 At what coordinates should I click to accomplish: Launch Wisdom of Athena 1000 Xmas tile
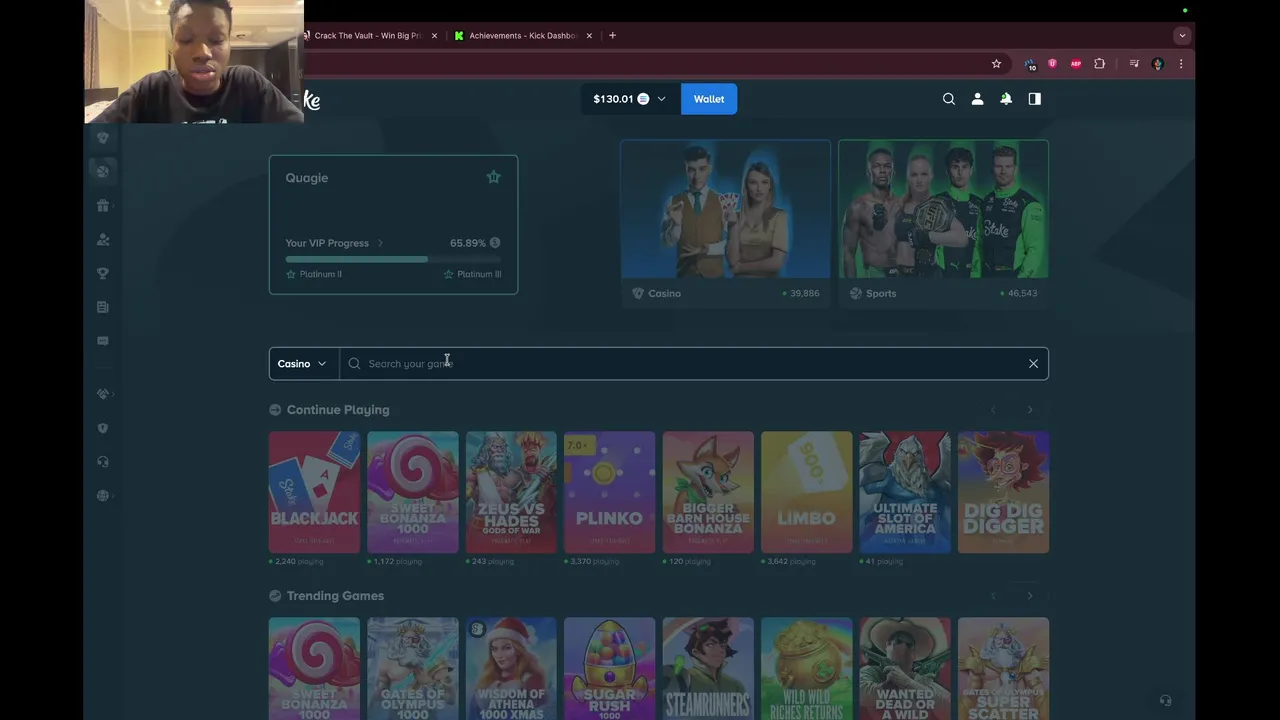(511, 668)
